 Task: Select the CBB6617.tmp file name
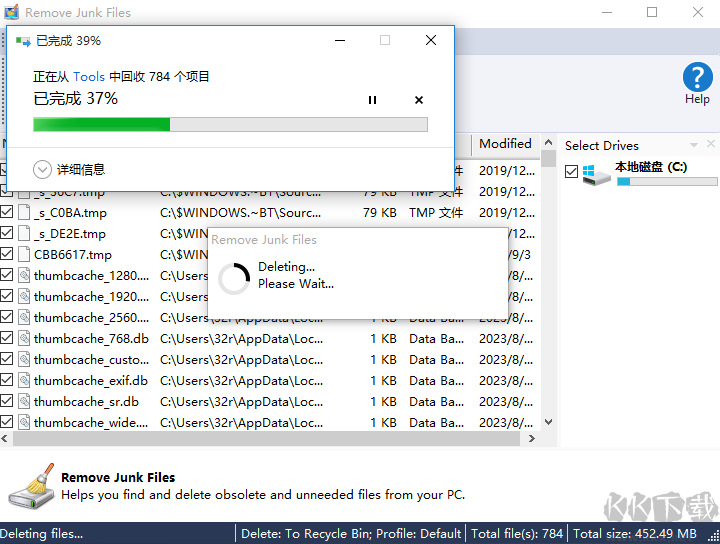(73, 254)
